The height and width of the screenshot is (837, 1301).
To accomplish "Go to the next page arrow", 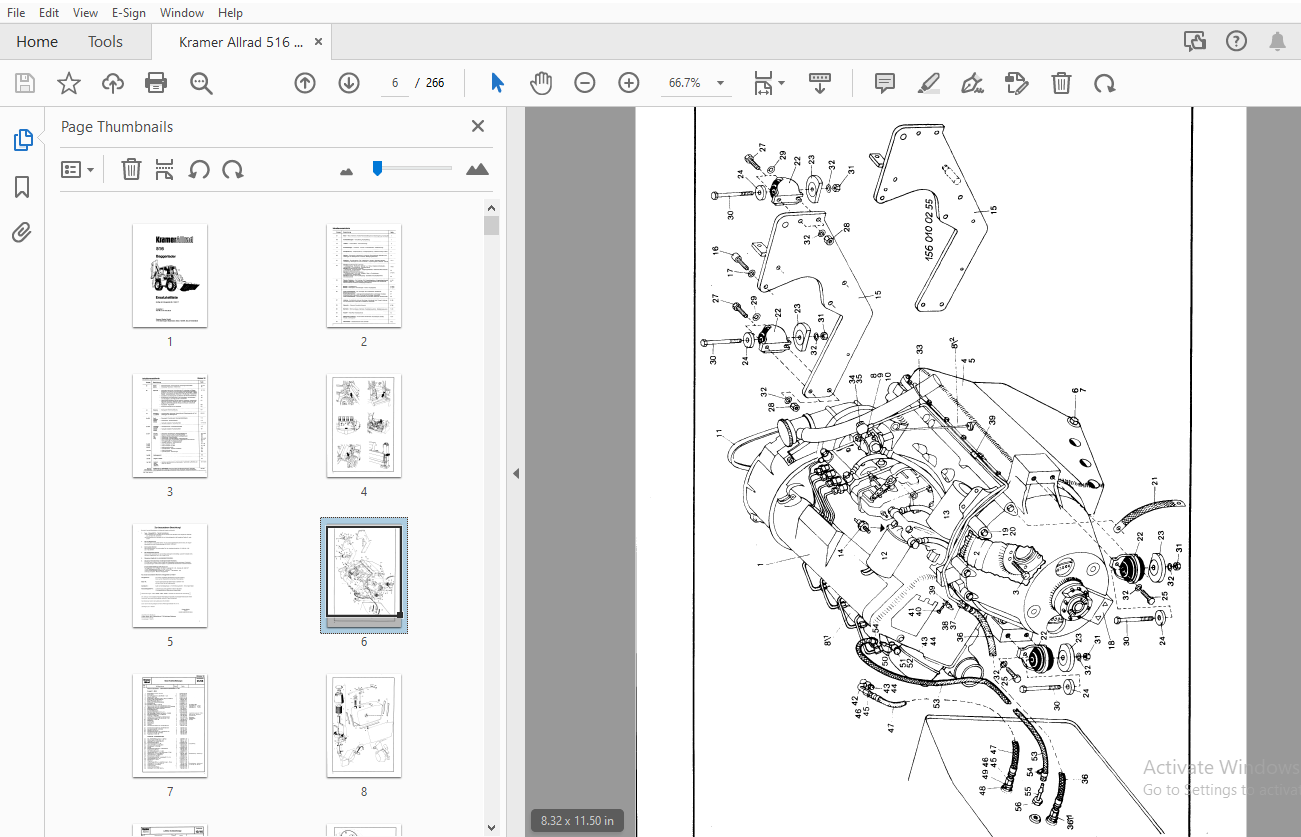I will click(348, 83).
